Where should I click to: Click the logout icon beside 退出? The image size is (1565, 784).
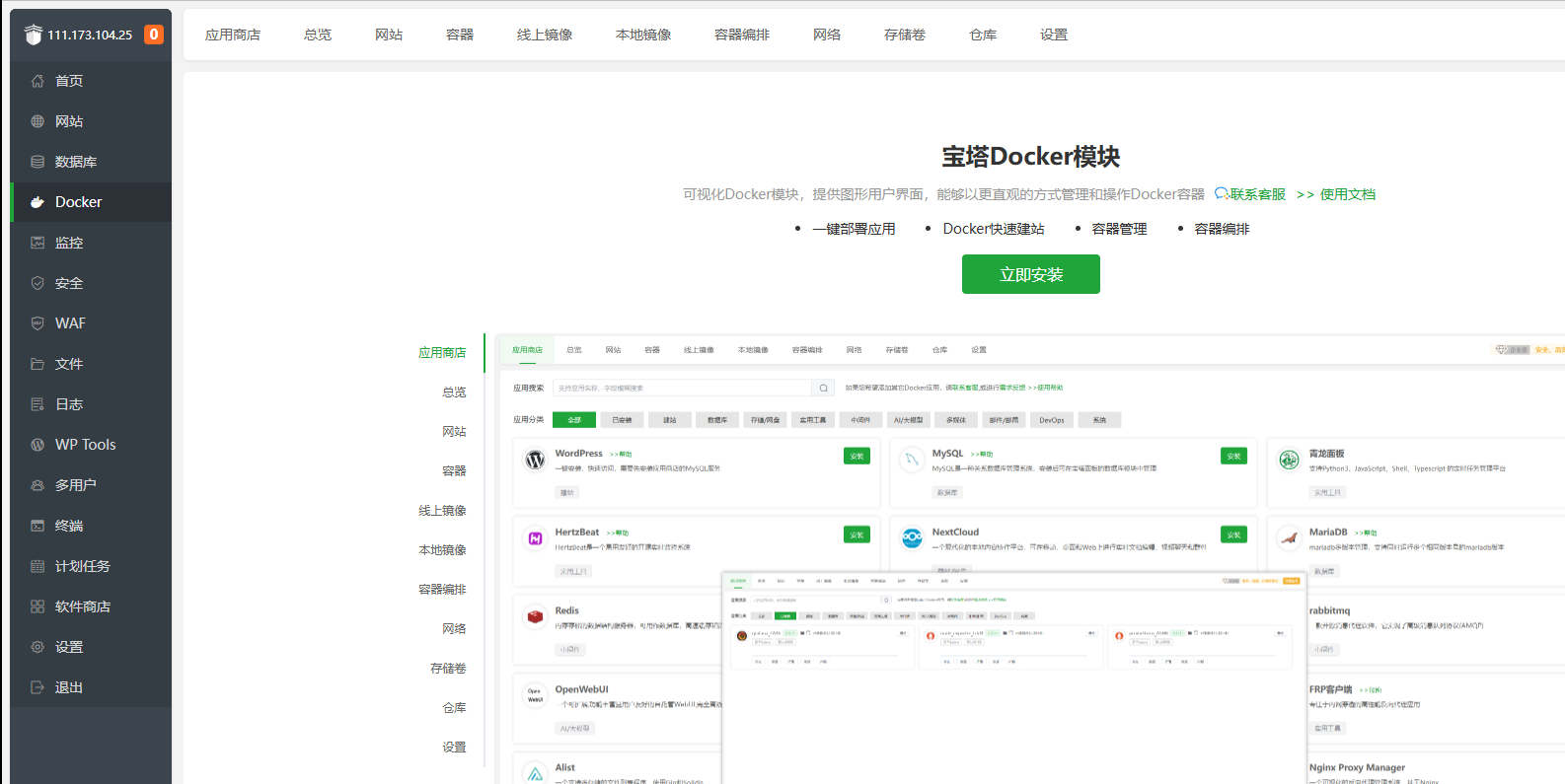(x=37, y=687)
